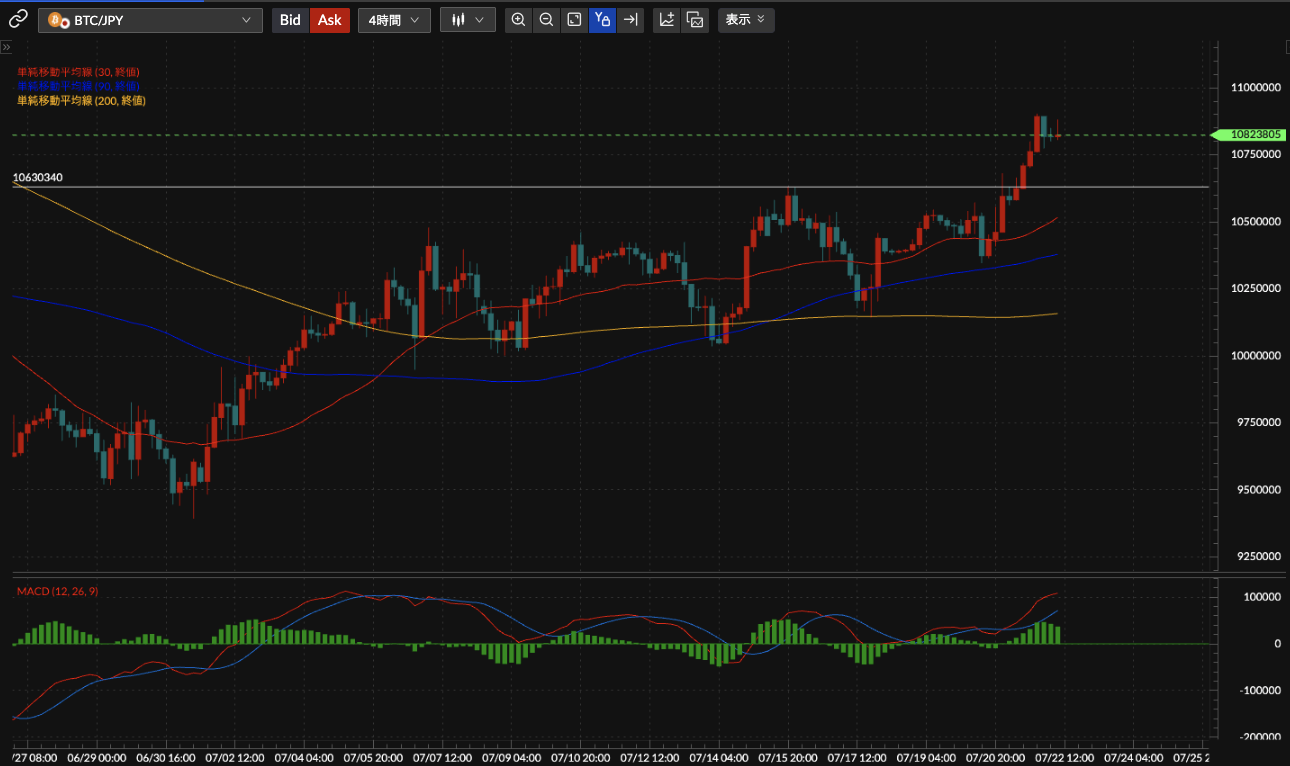
Task: Select the 単純移動平均線 (30, 終値) indicator label
Action: pos(78,73)
